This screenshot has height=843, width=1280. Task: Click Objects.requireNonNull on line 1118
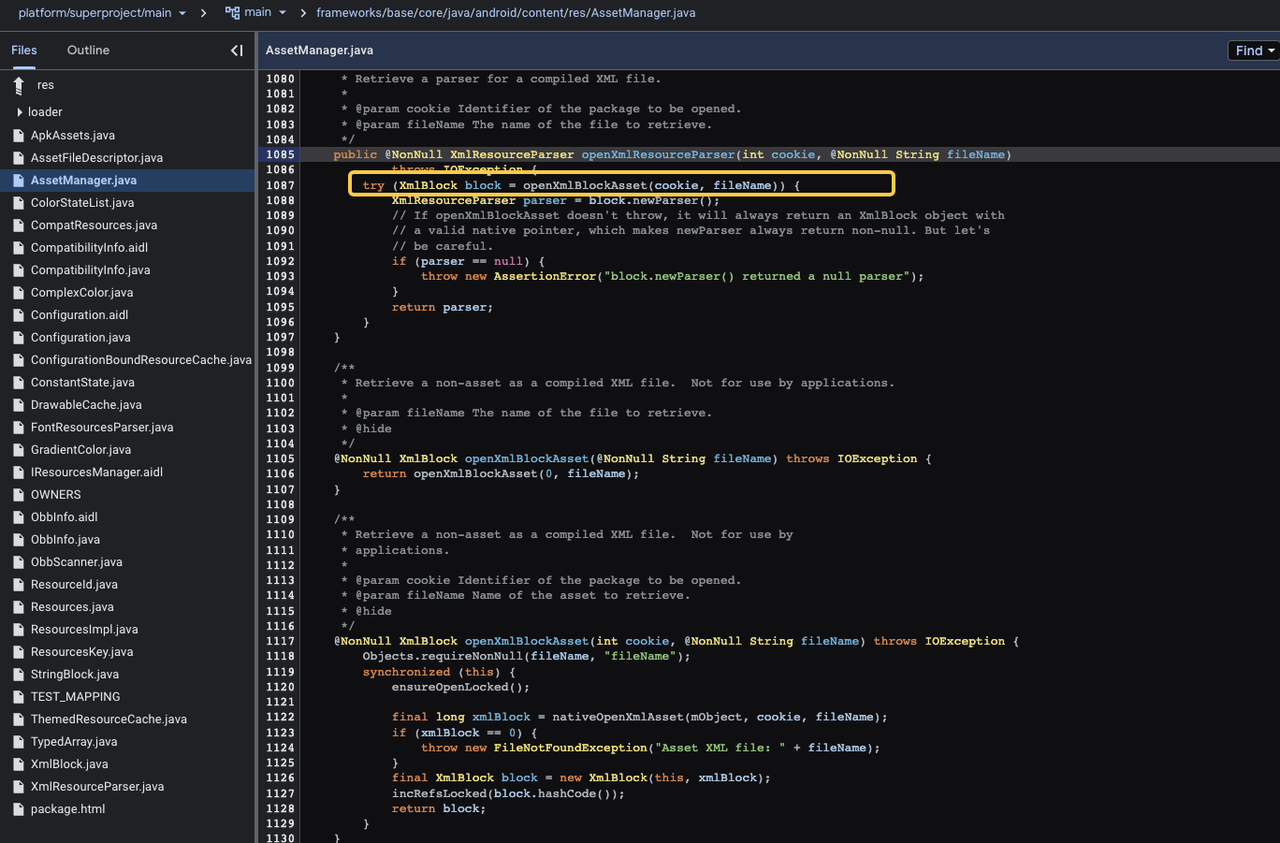click(x=443, y=656)
